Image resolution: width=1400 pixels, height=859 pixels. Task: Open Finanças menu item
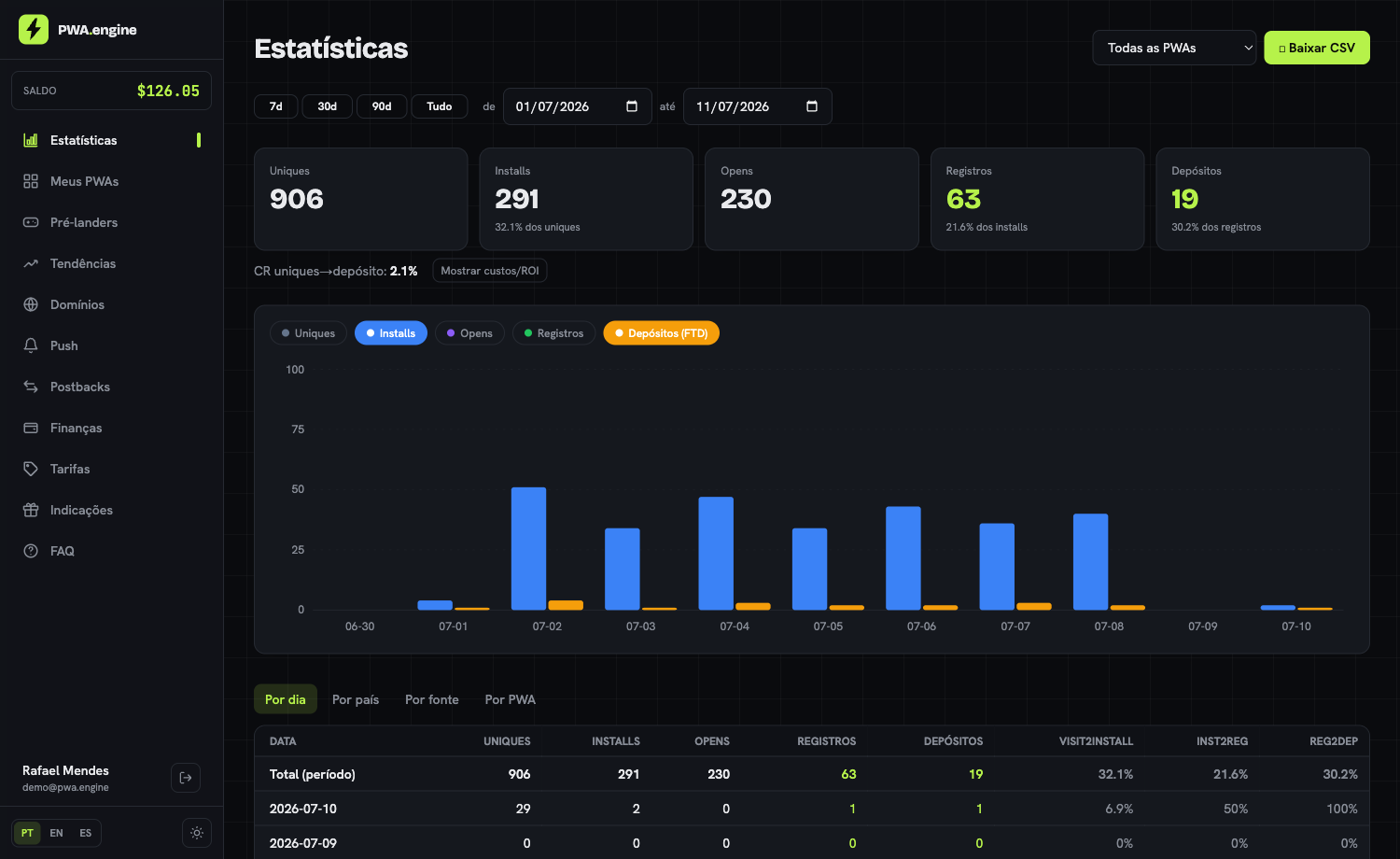(111, 428)
